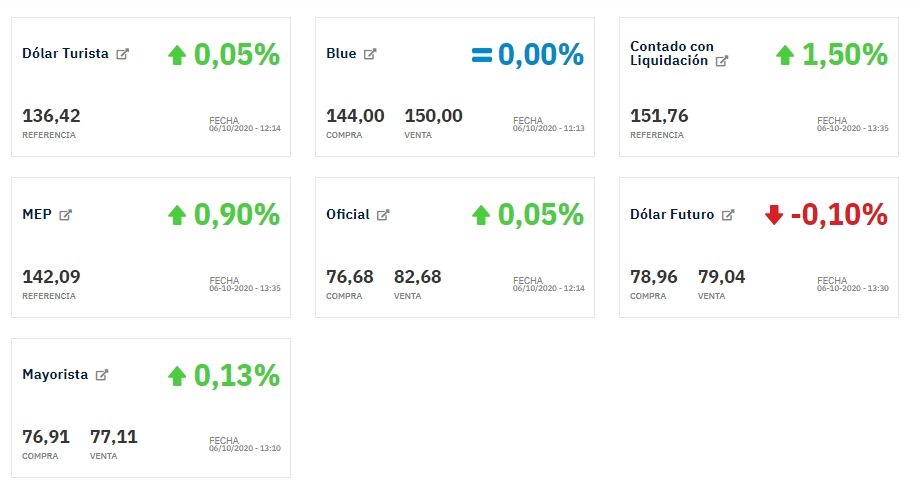Click the Mayorista compra price 76,91
The image size is (920, 495).
[46, 437]
